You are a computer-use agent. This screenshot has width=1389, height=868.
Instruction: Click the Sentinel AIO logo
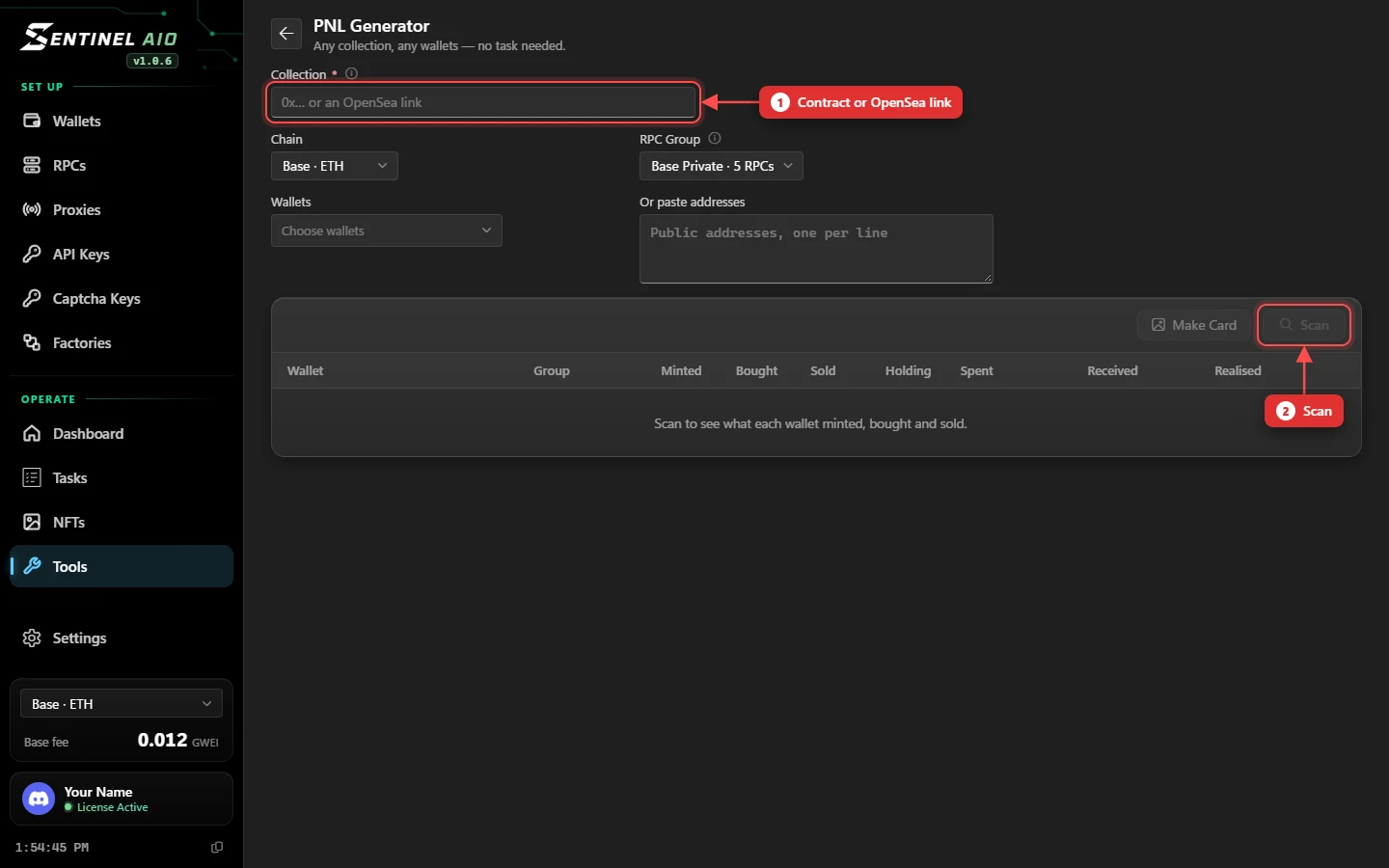(100, 40)
